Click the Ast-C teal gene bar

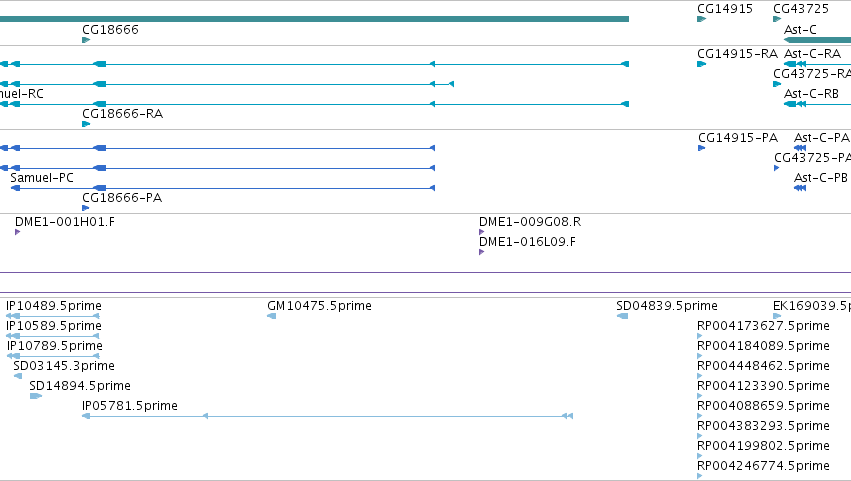[817, 40]
